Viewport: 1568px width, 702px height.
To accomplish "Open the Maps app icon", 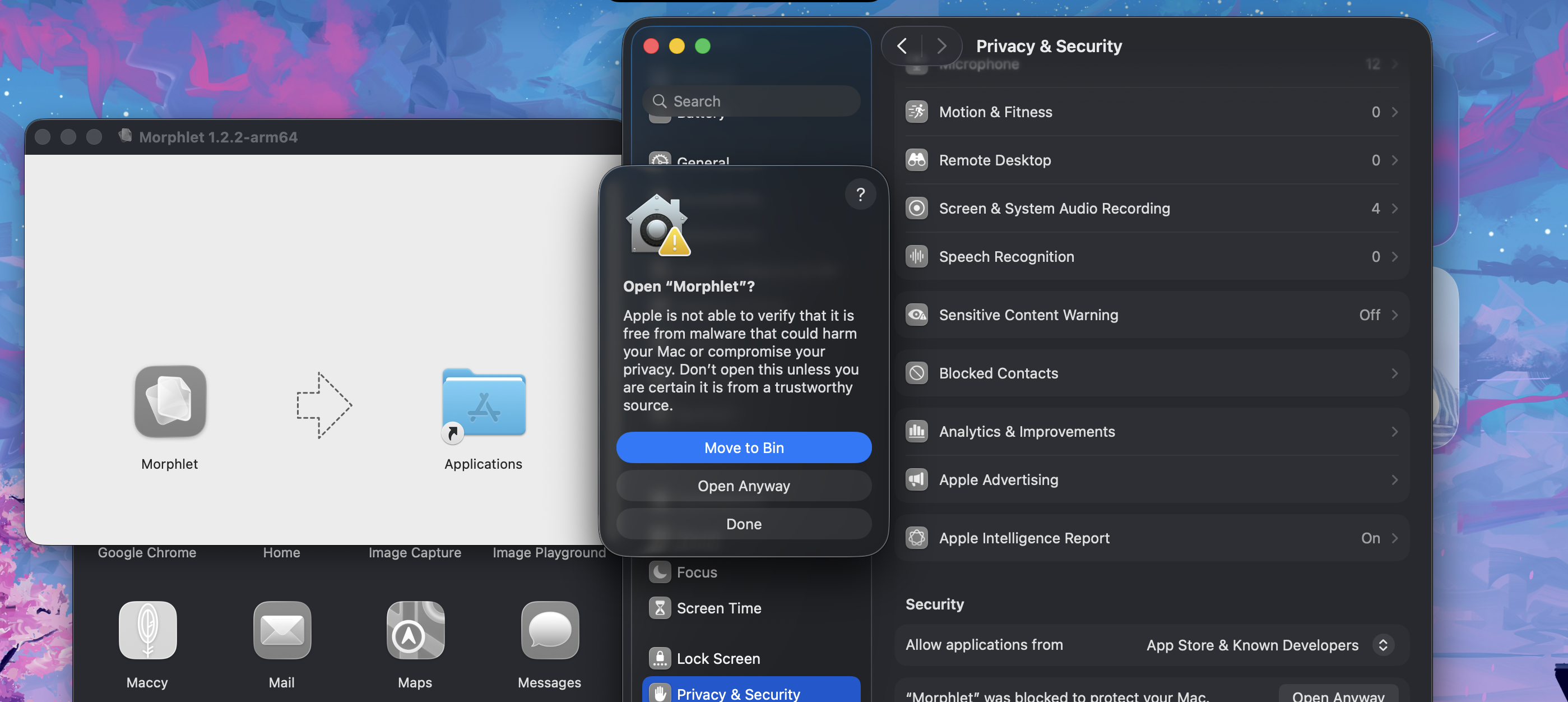I will click(415, 630).
